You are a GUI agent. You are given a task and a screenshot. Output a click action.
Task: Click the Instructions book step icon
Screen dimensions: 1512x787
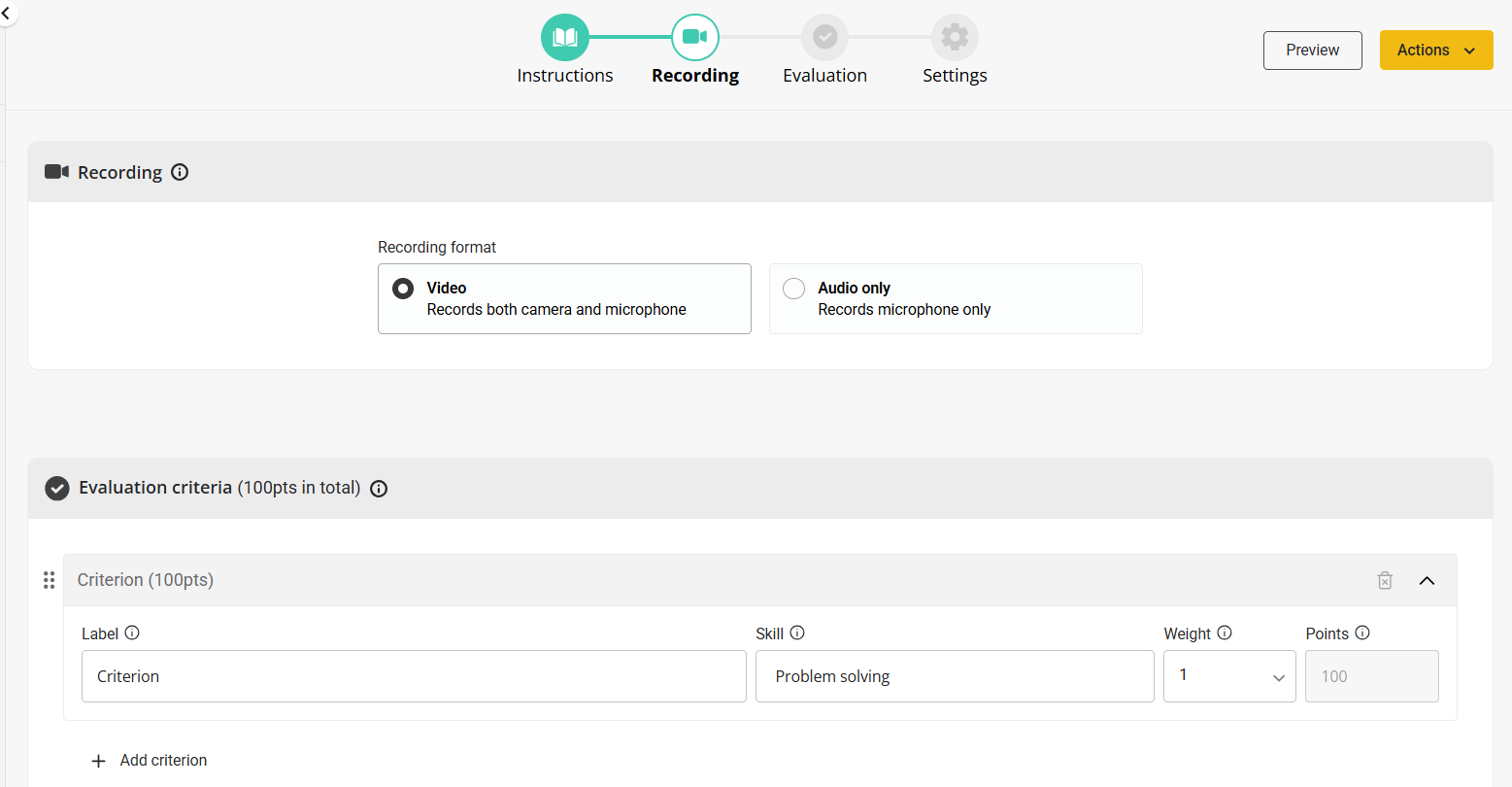564,37
